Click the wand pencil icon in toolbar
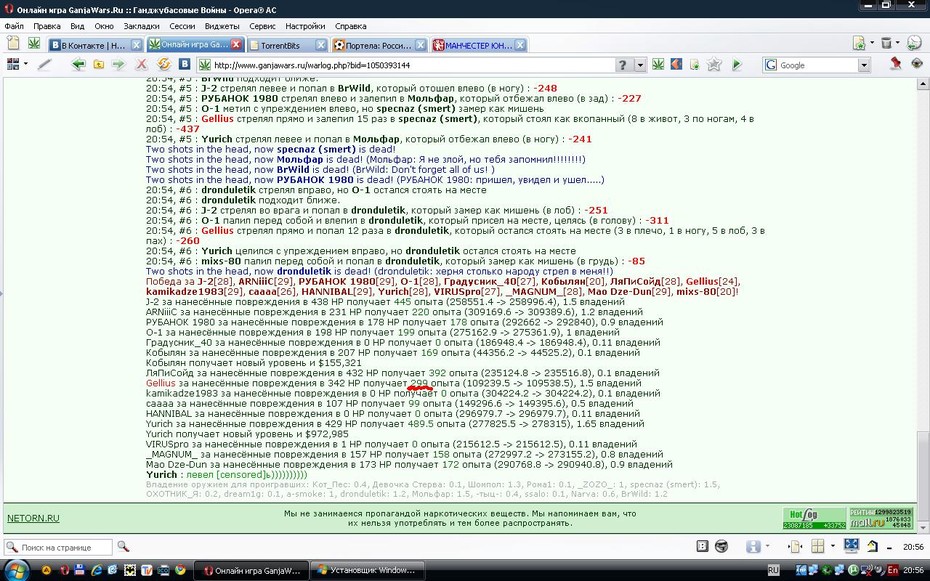The image size is (930, 581). tap(44, 65)
